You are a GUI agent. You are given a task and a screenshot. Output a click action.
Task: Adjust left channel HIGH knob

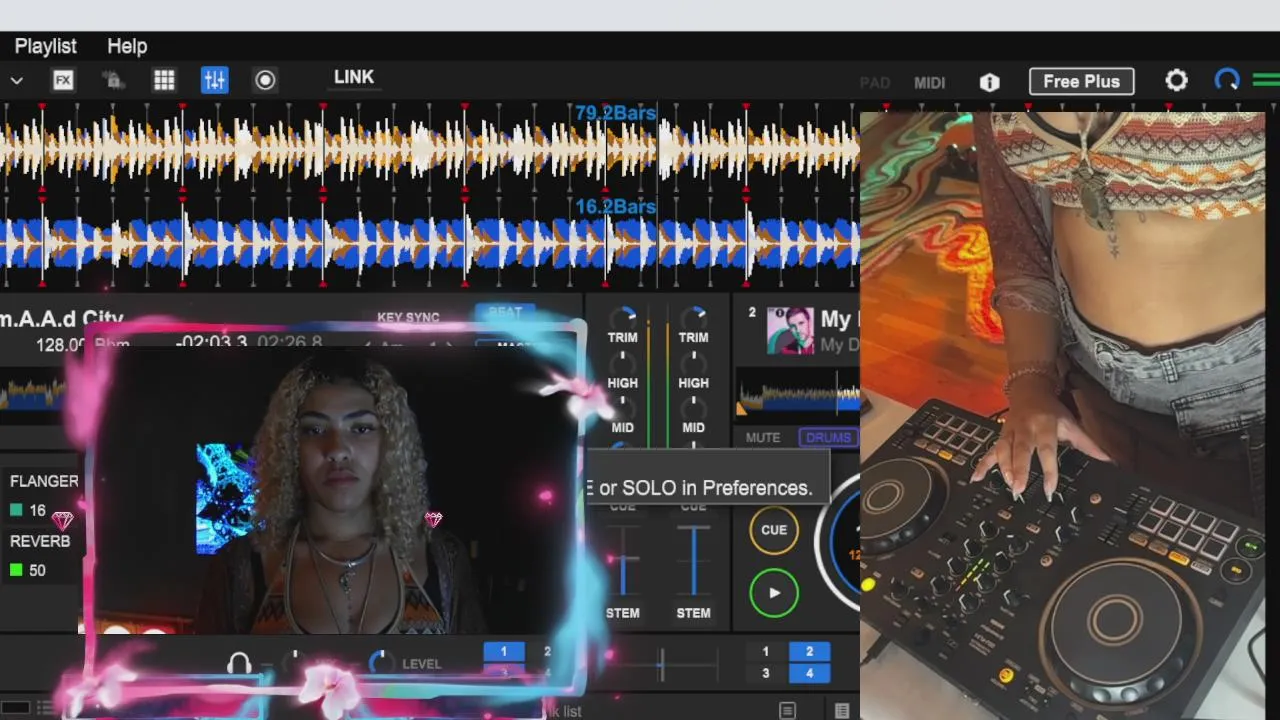click(x=622, y=362)
